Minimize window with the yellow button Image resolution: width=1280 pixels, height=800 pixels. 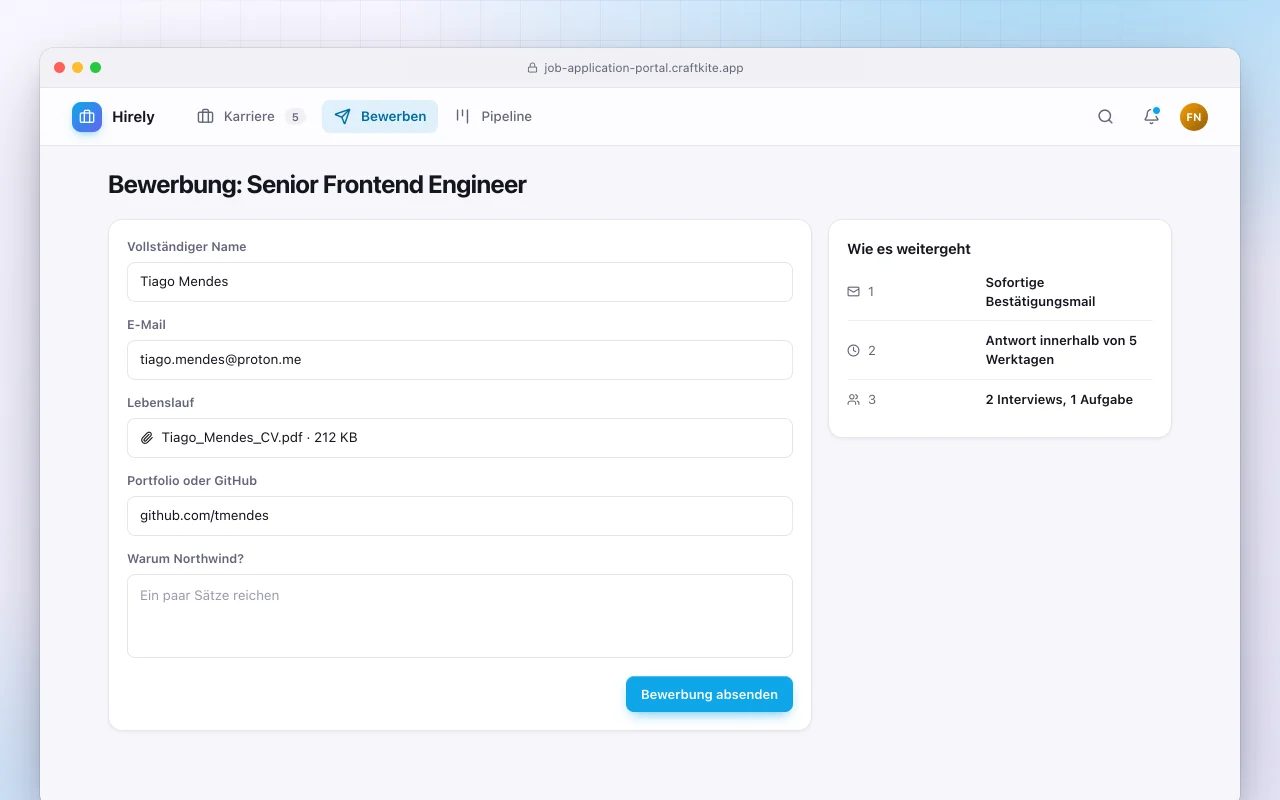point(77,68)
